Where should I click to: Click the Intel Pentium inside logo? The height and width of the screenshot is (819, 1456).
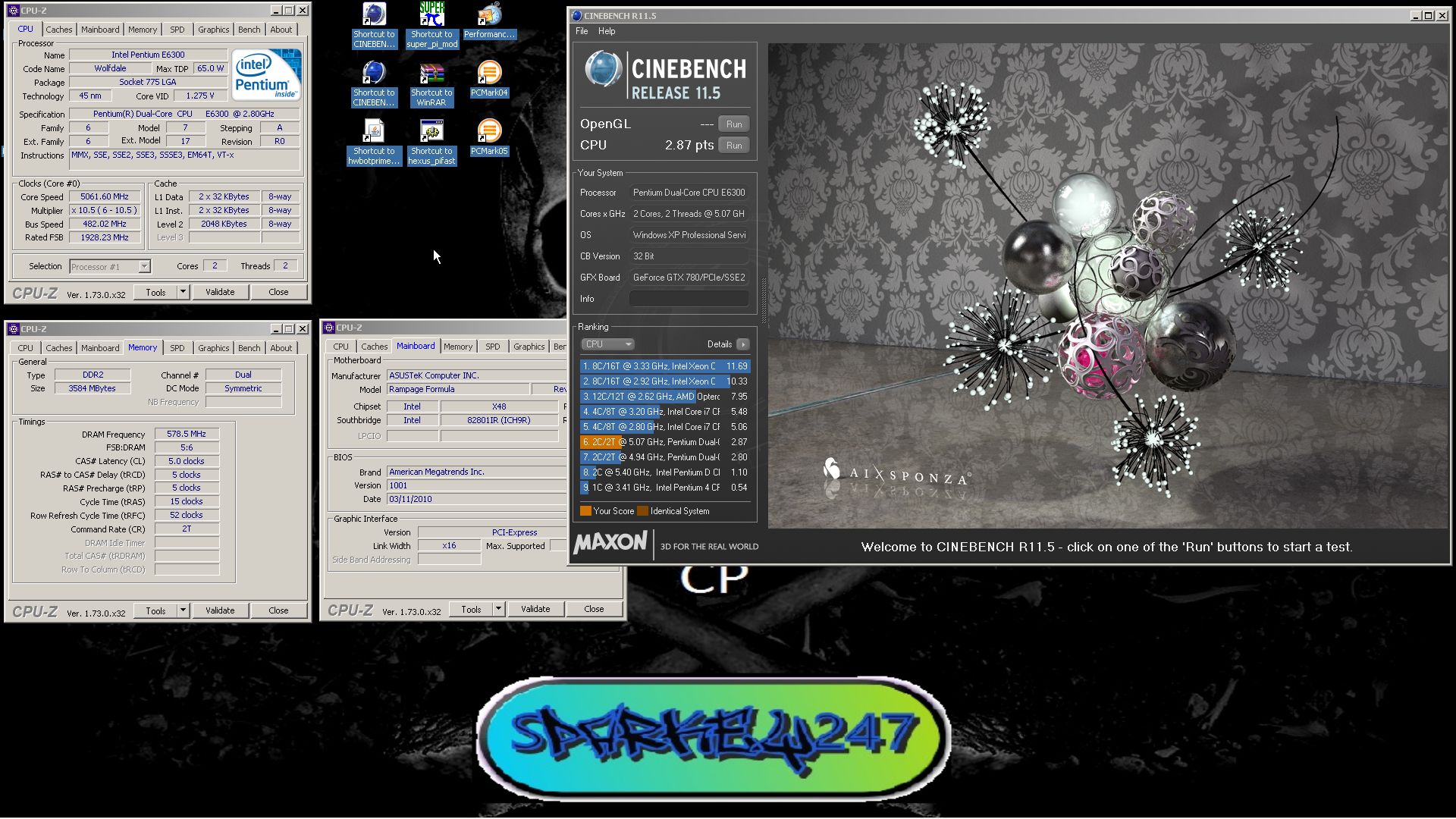click(266, 74)
